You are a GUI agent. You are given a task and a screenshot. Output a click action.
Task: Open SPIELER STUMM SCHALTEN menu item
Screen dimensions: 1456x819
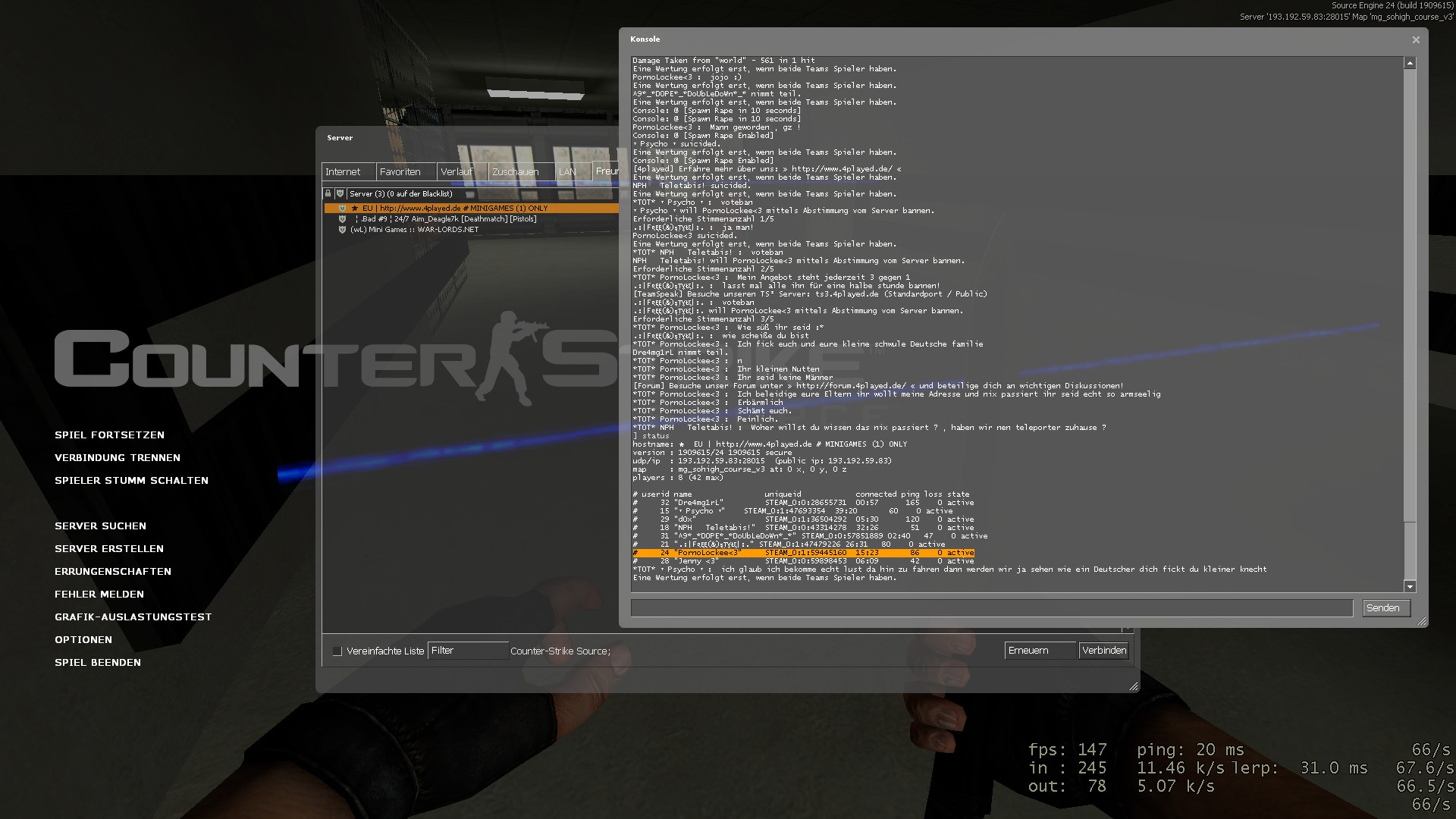(x=131, y=481)
